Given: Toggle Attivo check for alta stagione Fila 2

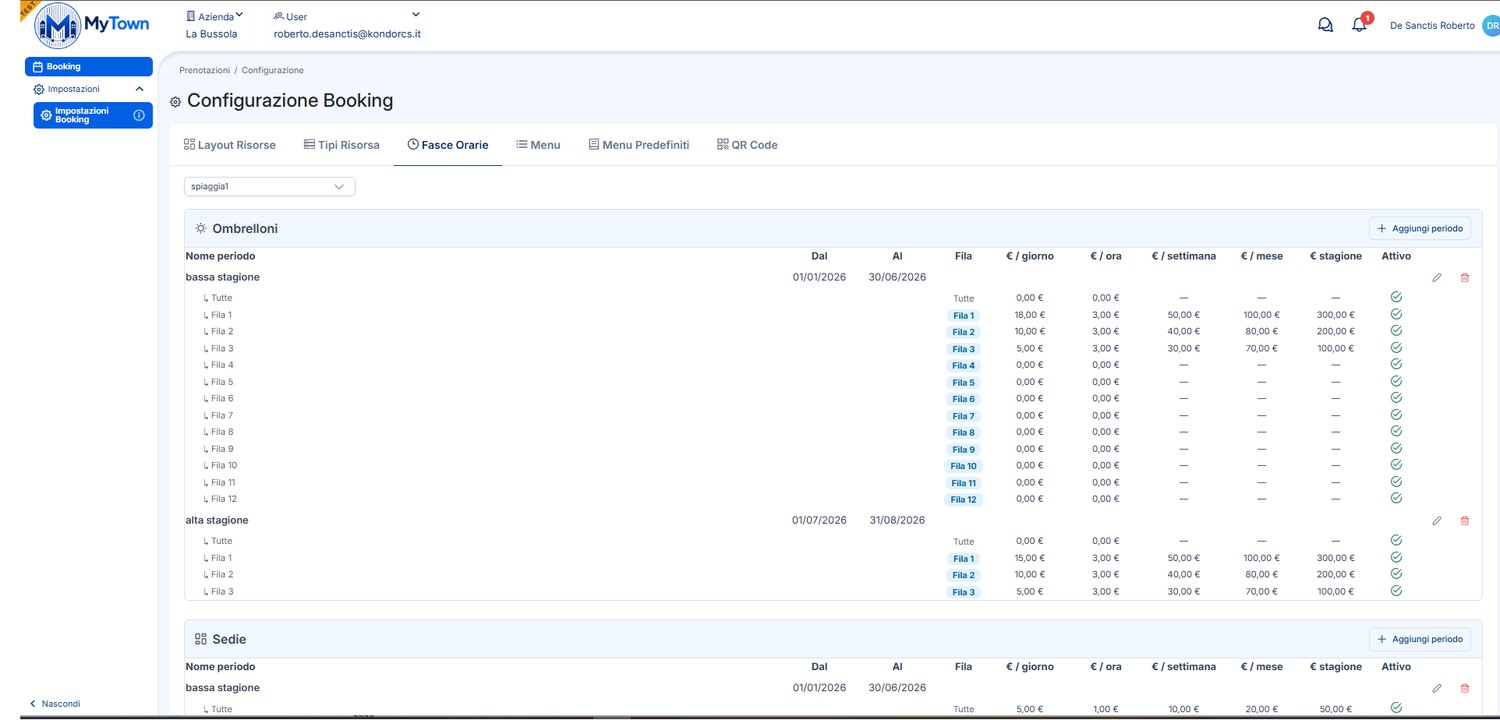Looking at the screenshot, I should click(x=1396, y=574).
